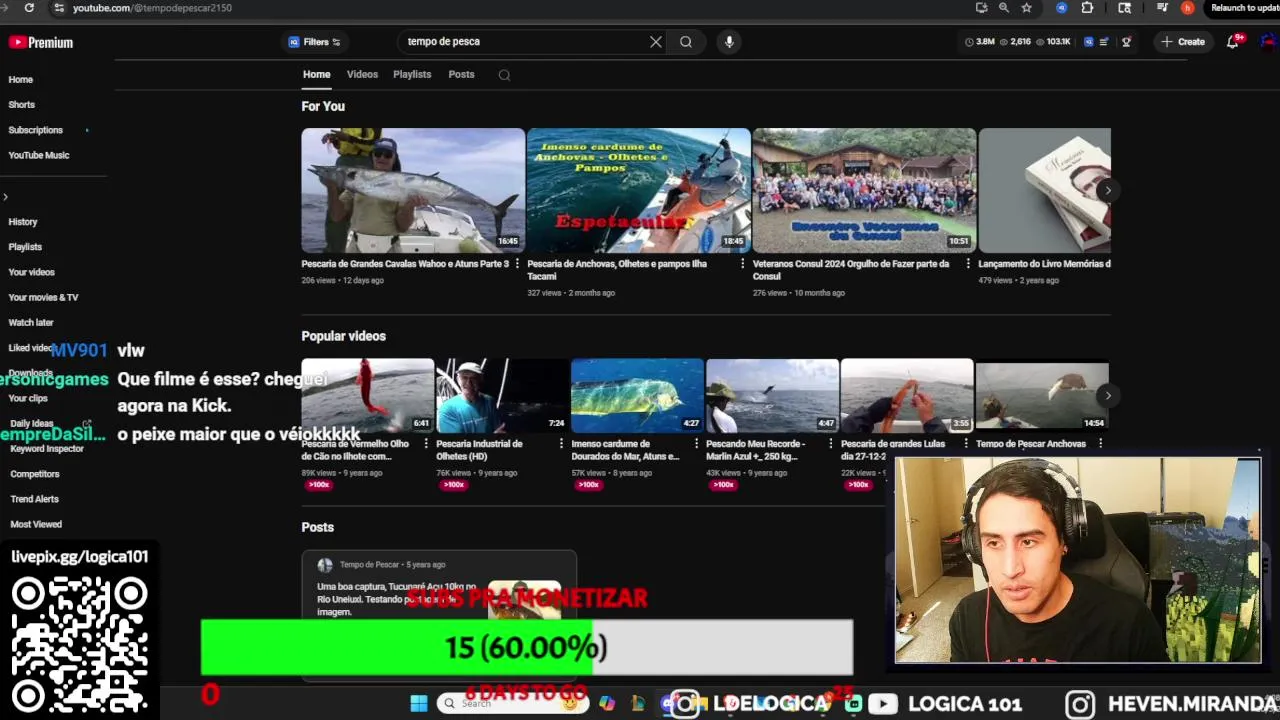Click the list icon in the extension stats bar
1280x720 pixels.
click(1104, 42)
